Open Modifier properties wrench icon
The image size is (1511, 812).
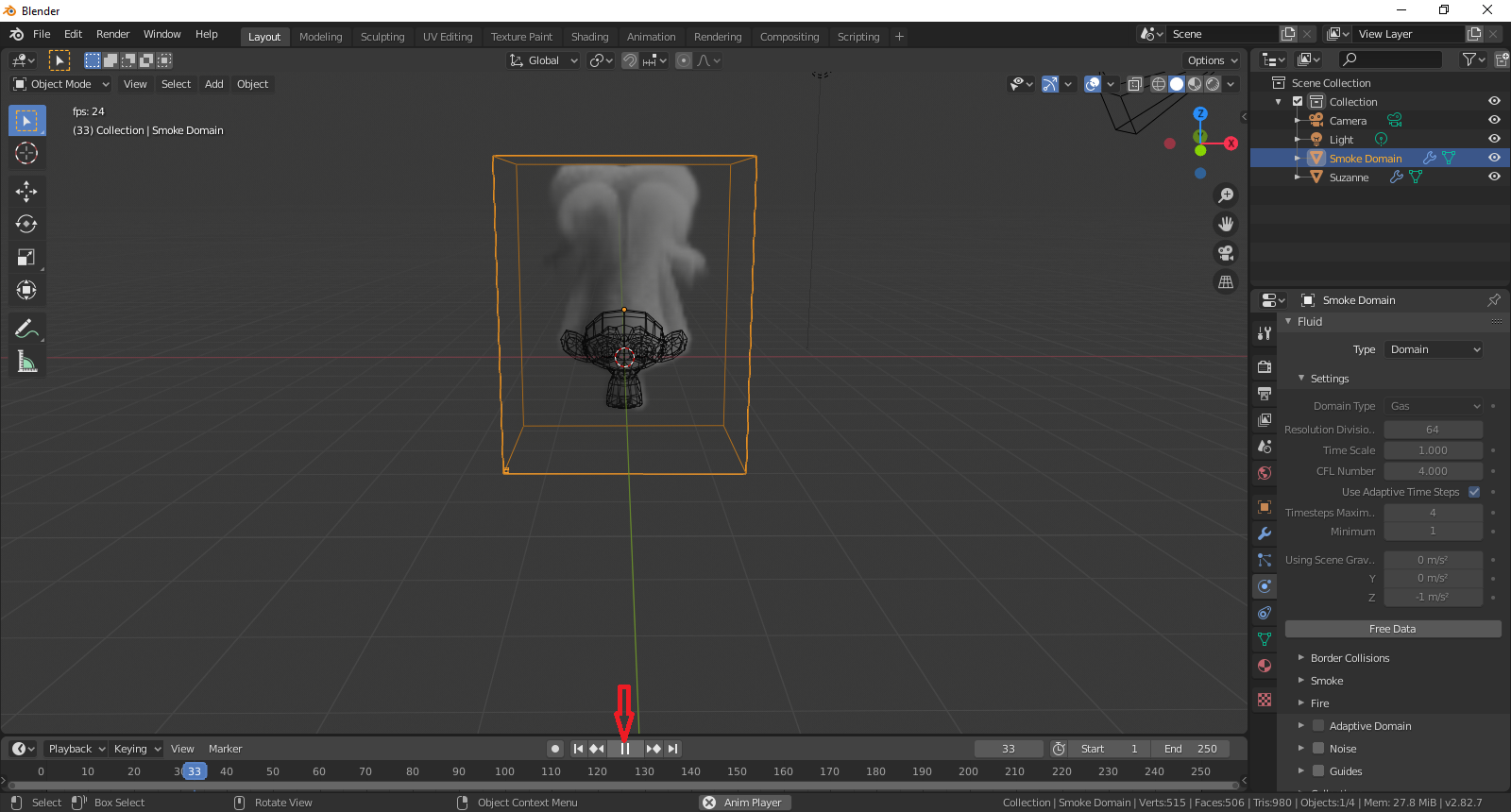pos(1265,533)
